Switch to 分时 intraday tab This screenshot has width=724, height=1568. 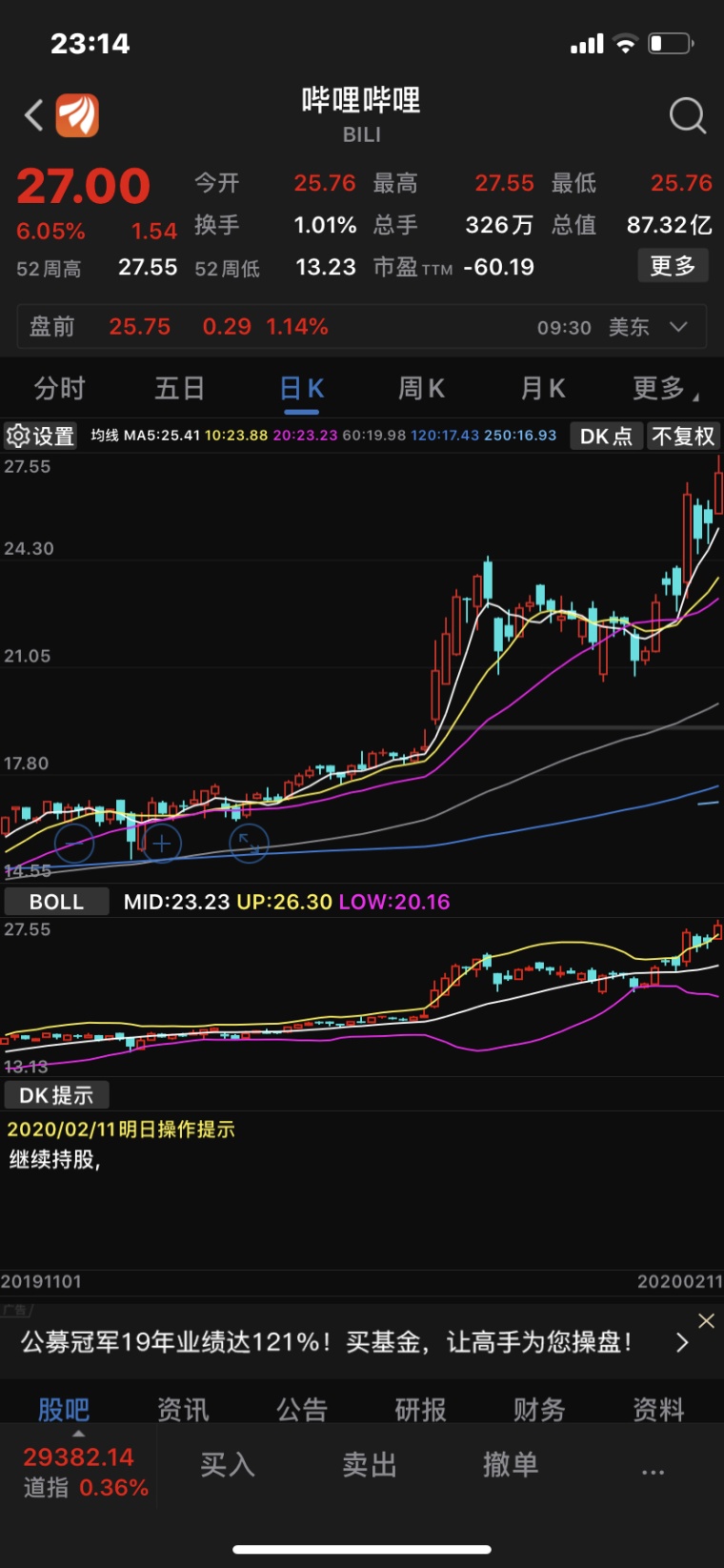[x=60, y=389]
